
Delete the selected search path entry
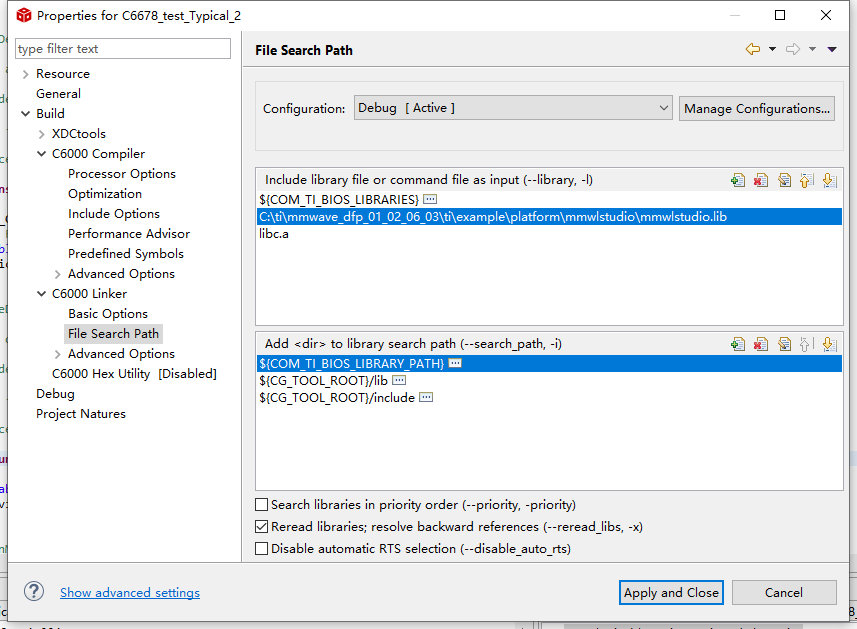pyautogui.click(x=761, y=344)
